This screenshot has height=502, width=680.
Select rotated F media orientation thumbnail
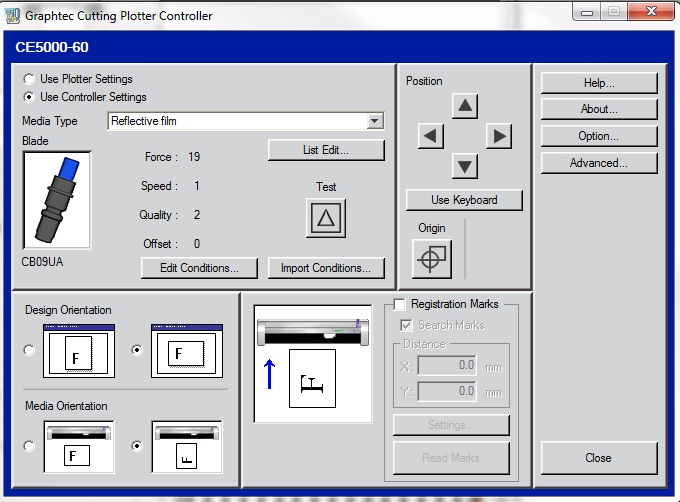point(187,447)
